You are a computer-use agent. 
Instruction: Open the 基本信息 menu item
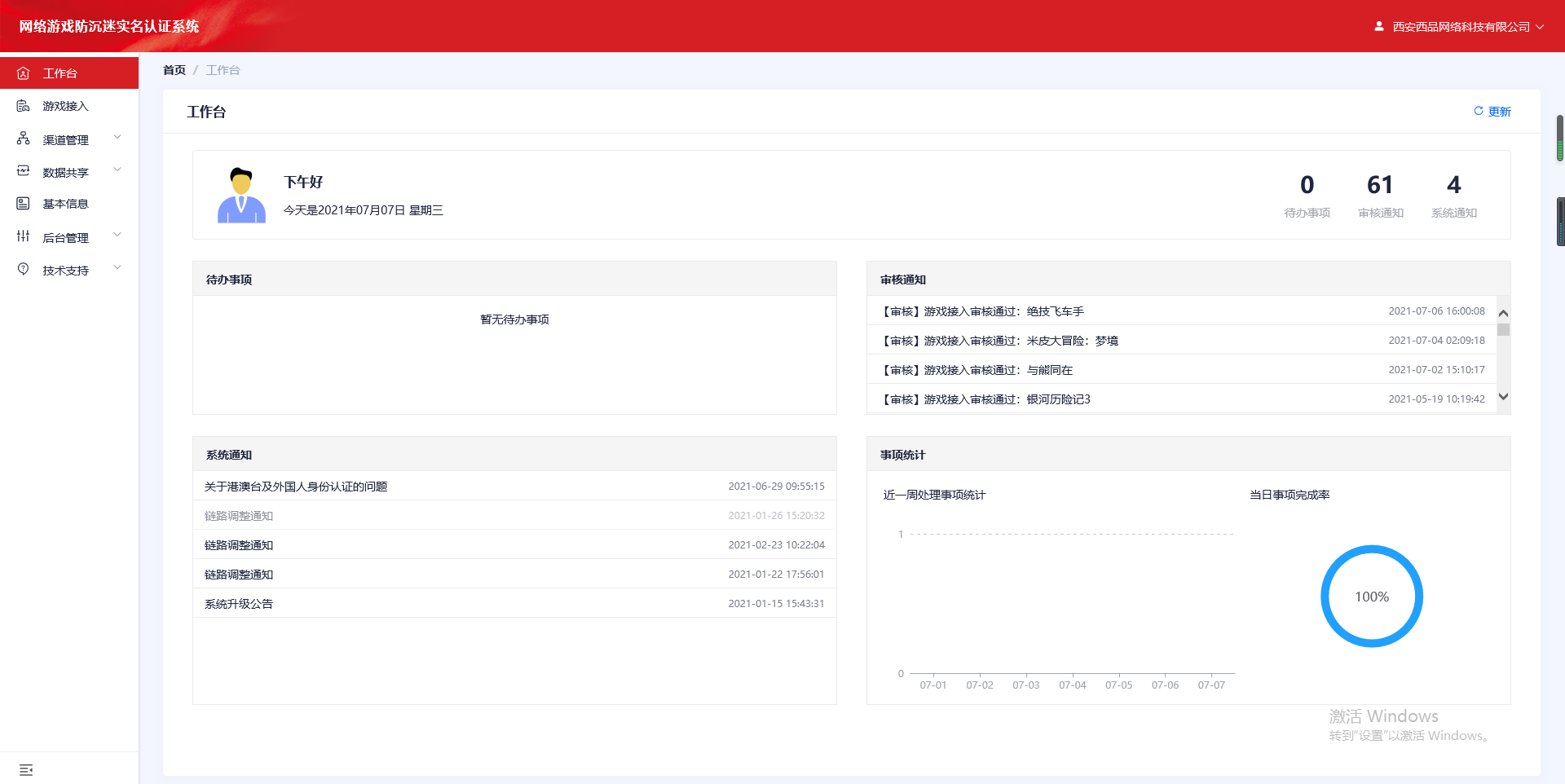(65, 204)
